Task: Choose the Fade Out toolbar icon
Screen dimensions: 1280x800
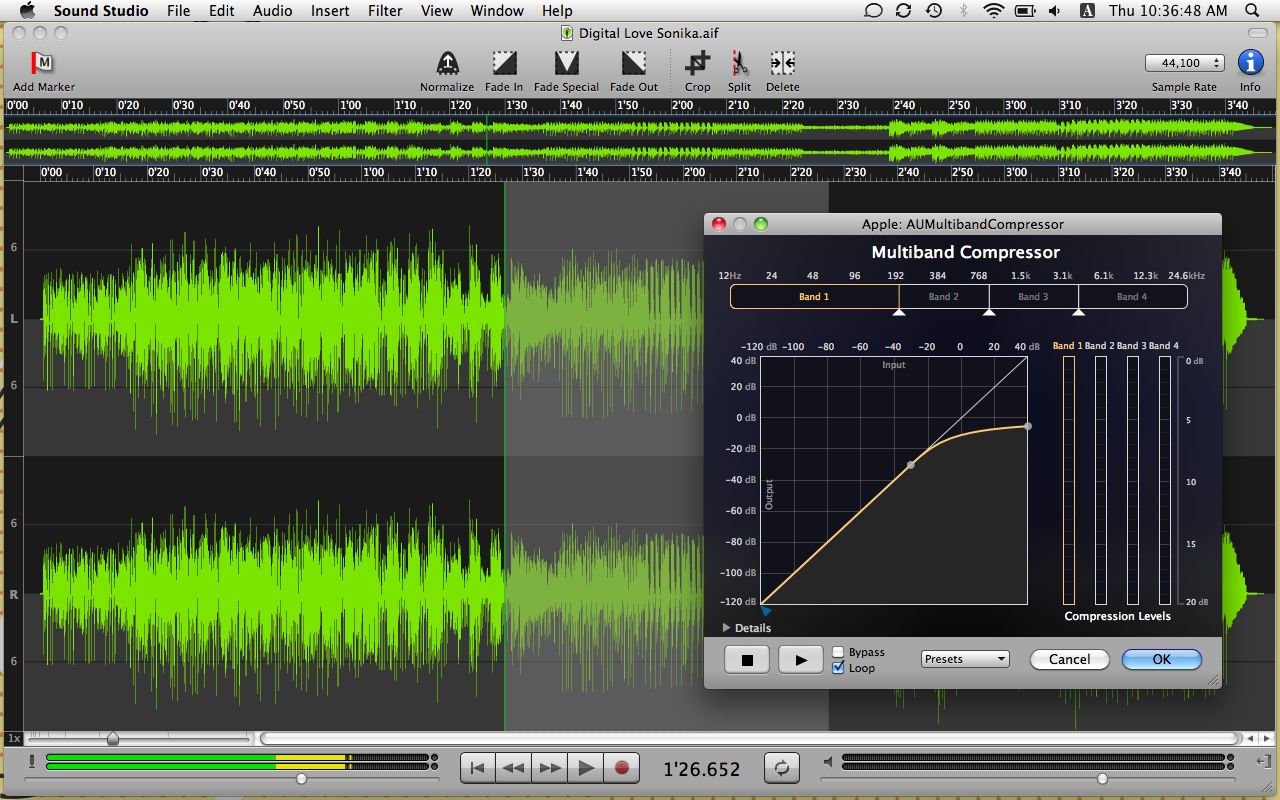Action: (633, 64)
